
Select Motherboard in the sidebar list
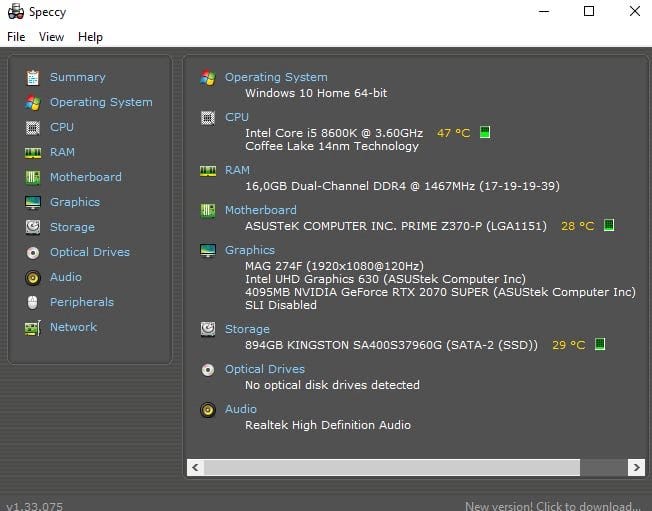(x=86, y=177)
